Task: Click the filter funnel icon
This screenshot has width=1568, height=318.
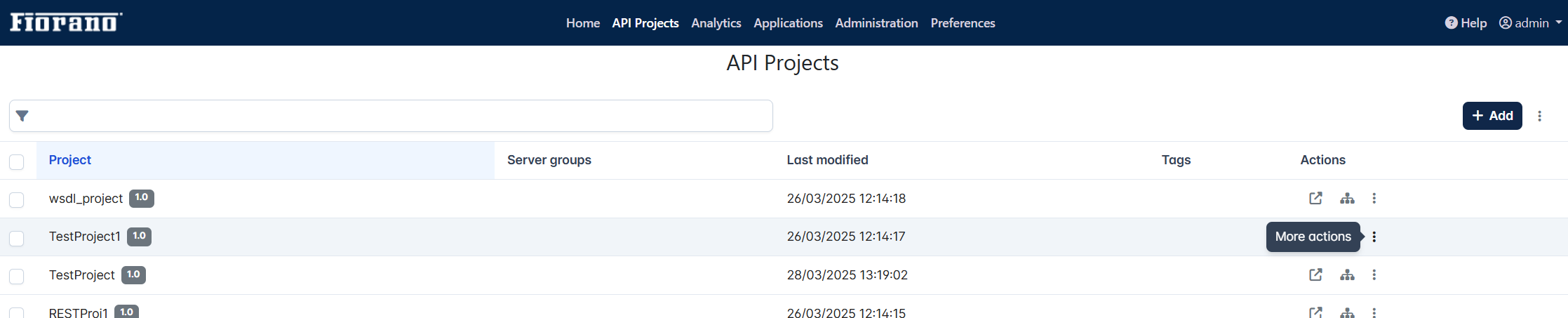Action: (22, 116)
